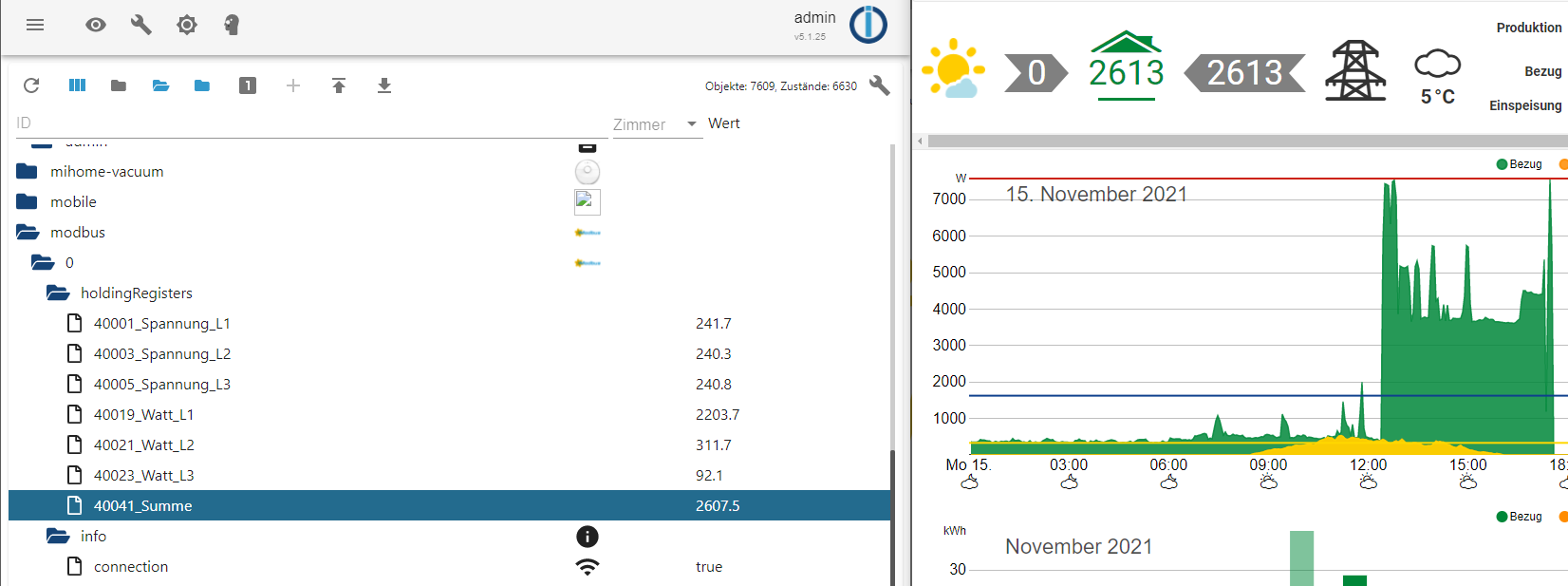Image resolution: width=1568 pixels, height=586 pixels.
Task: Click the Einspeisung label
Action: click(x=1525, y=105)
